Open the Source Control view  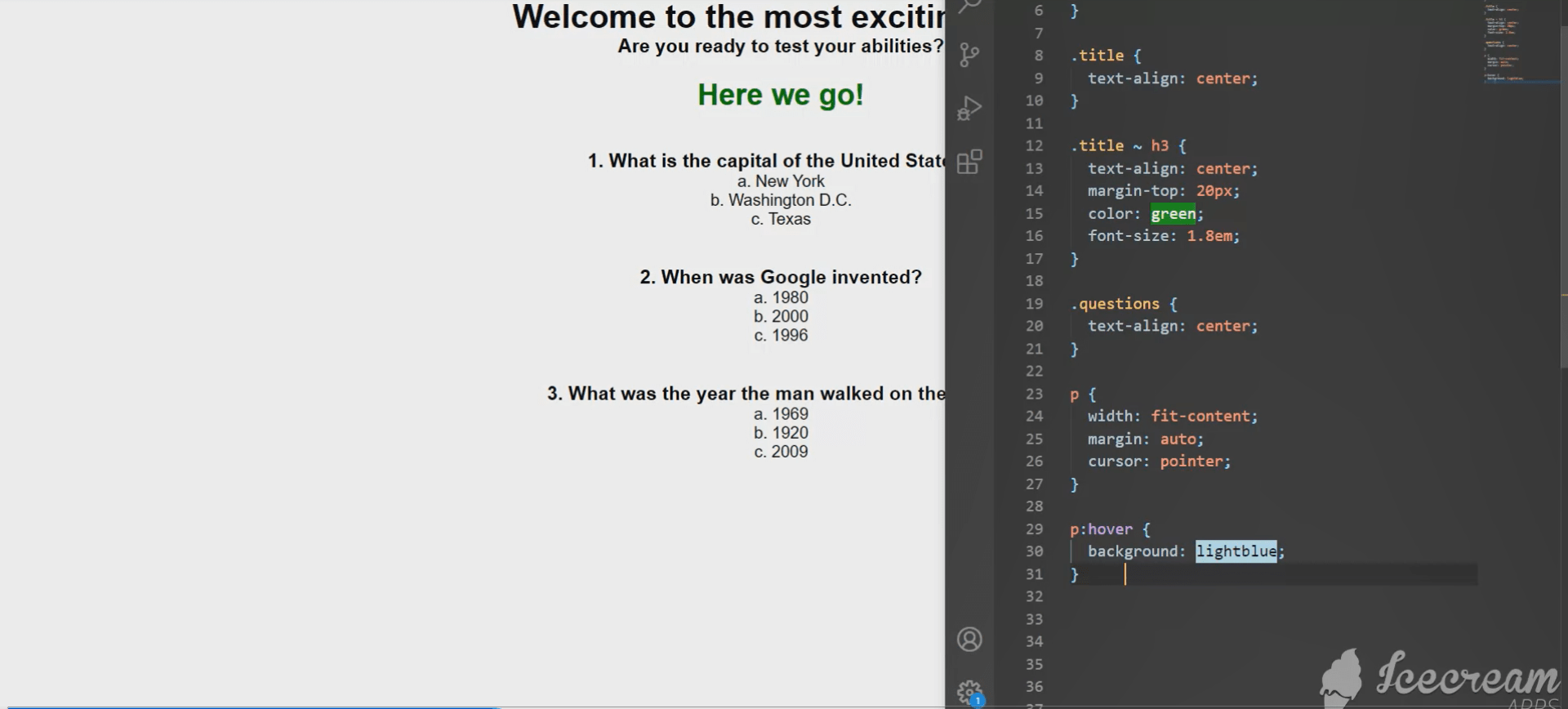(969, 55)
